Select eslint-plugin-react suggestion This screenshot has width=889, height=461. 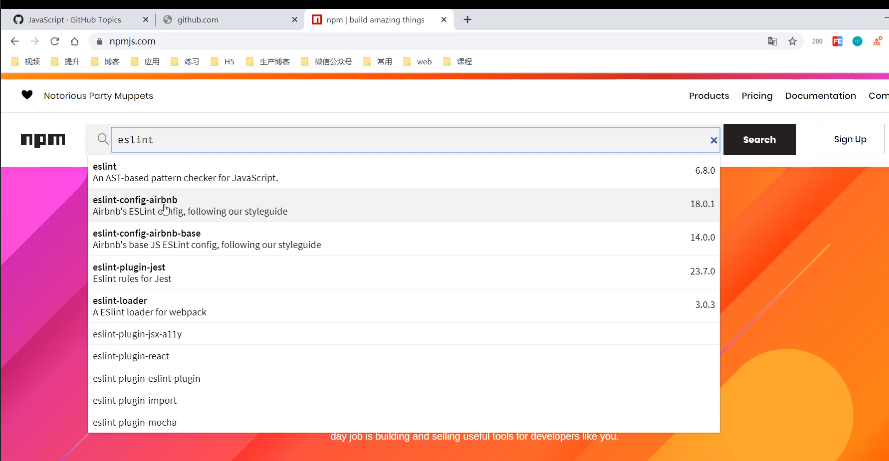[x=404, y=356]
